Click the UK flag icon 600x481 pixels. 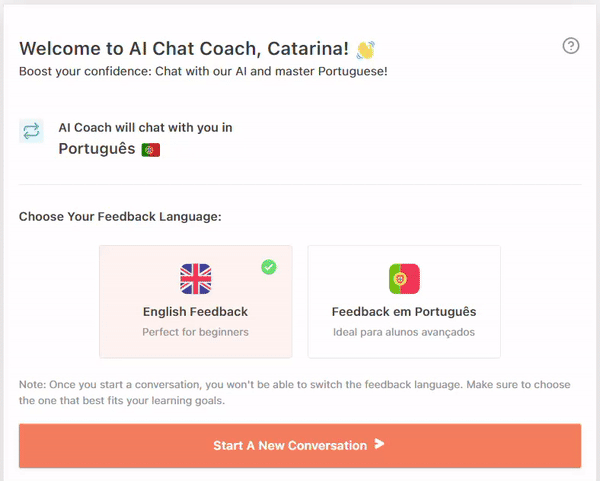click(196, 278)
